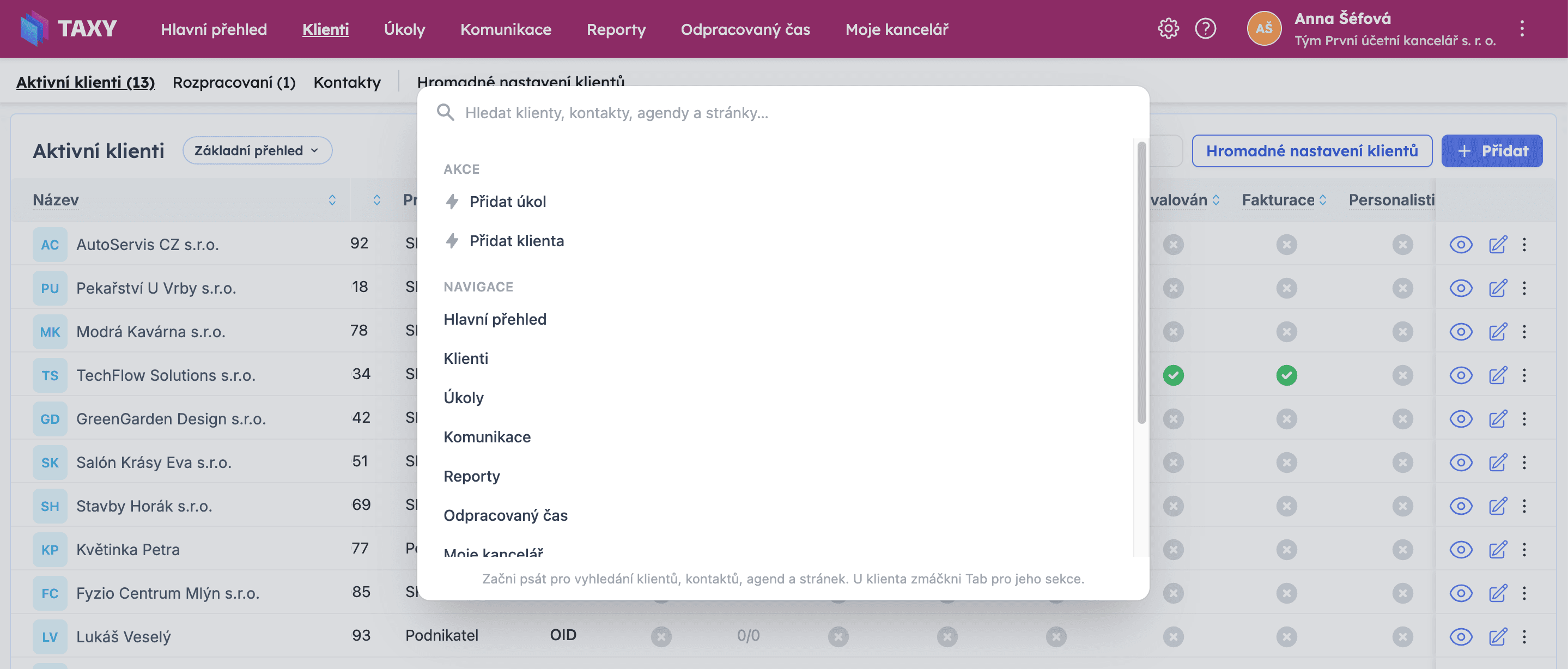
Task: Click Hromadné nastavení klientů outlined button
Action: pos(1312,151)
